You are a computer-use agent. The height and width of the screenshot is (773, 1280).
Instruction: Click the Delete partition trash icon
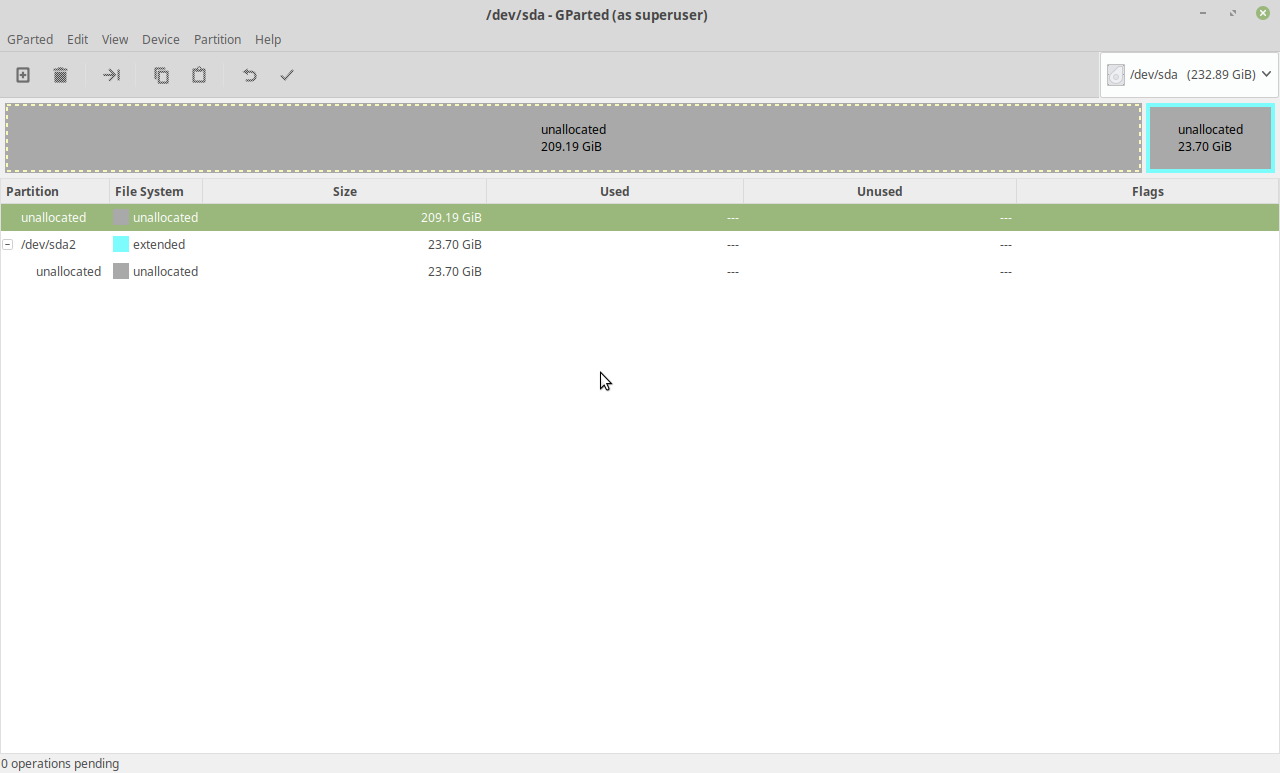click(x=60, y=75)
